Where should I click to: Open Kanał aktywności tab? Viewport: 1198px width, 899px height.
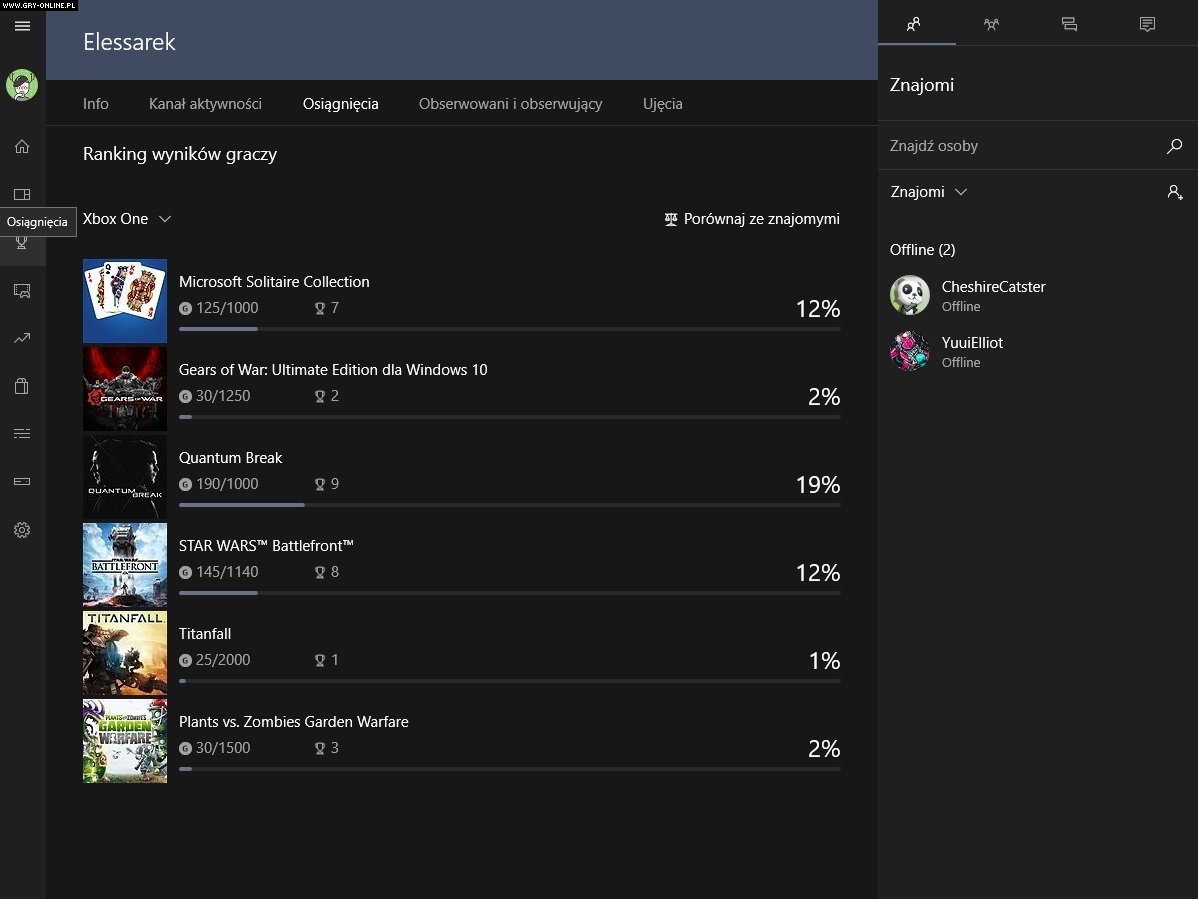point(206,104)
